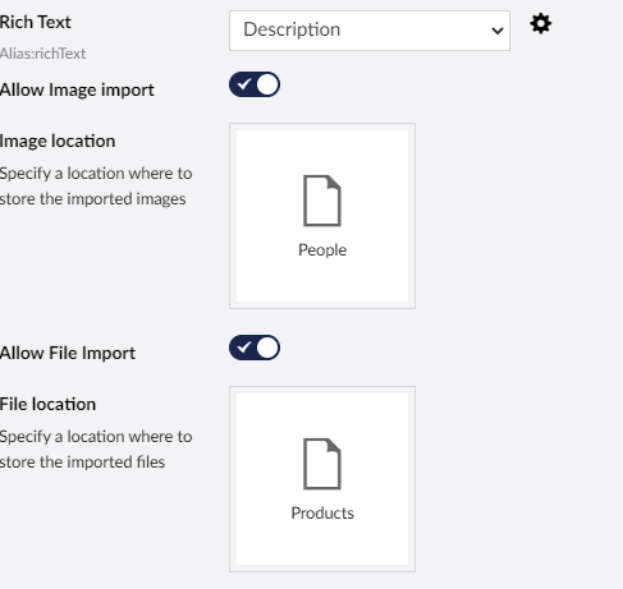This screenshot has width=623, height=589.
Task: Open the Description dropdown for Rich Text
Action: click(370, 31)
